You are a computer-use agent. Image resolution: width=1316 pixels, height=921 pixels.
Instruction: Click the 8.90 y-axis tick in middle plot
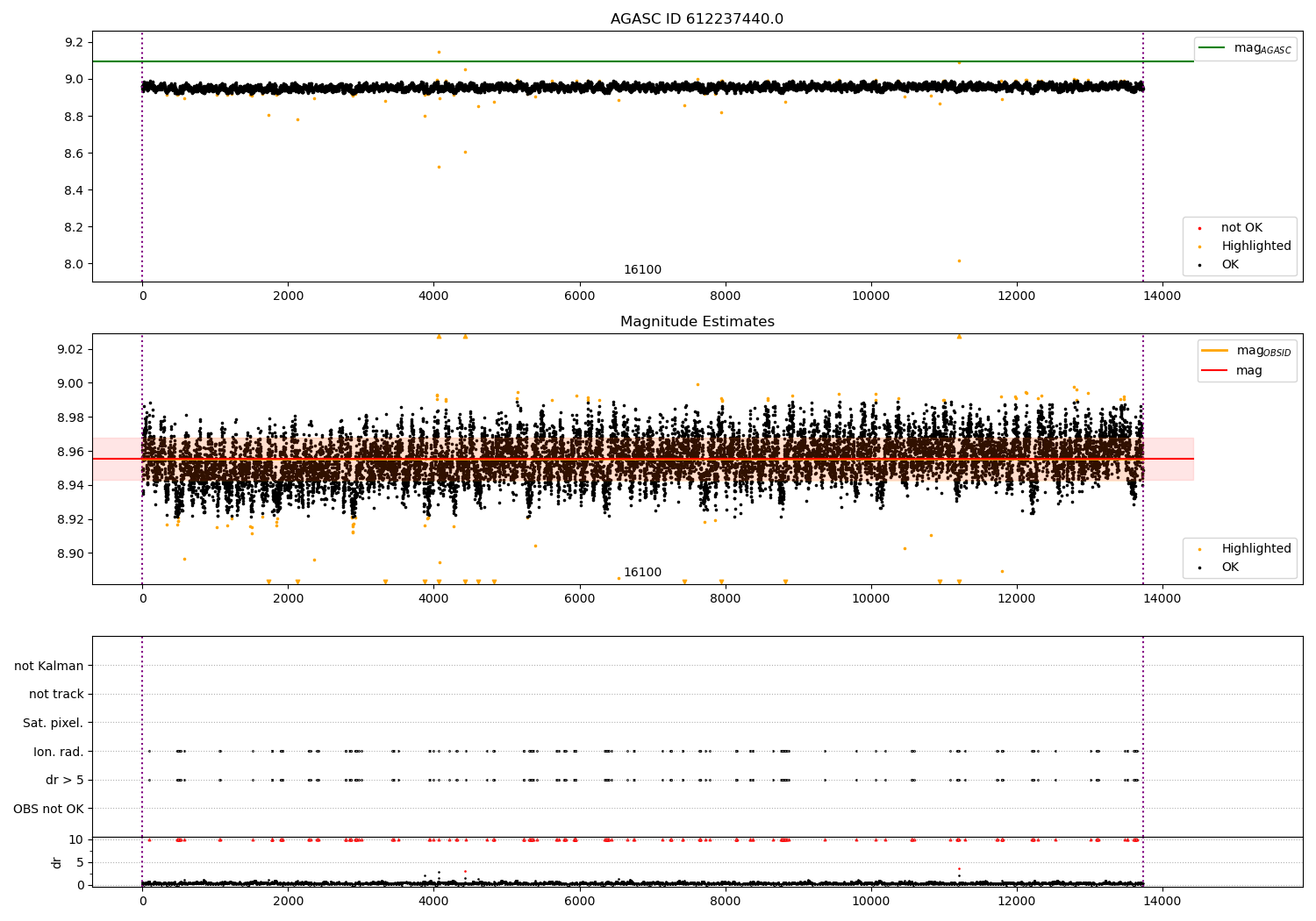(x=70, y=553)
